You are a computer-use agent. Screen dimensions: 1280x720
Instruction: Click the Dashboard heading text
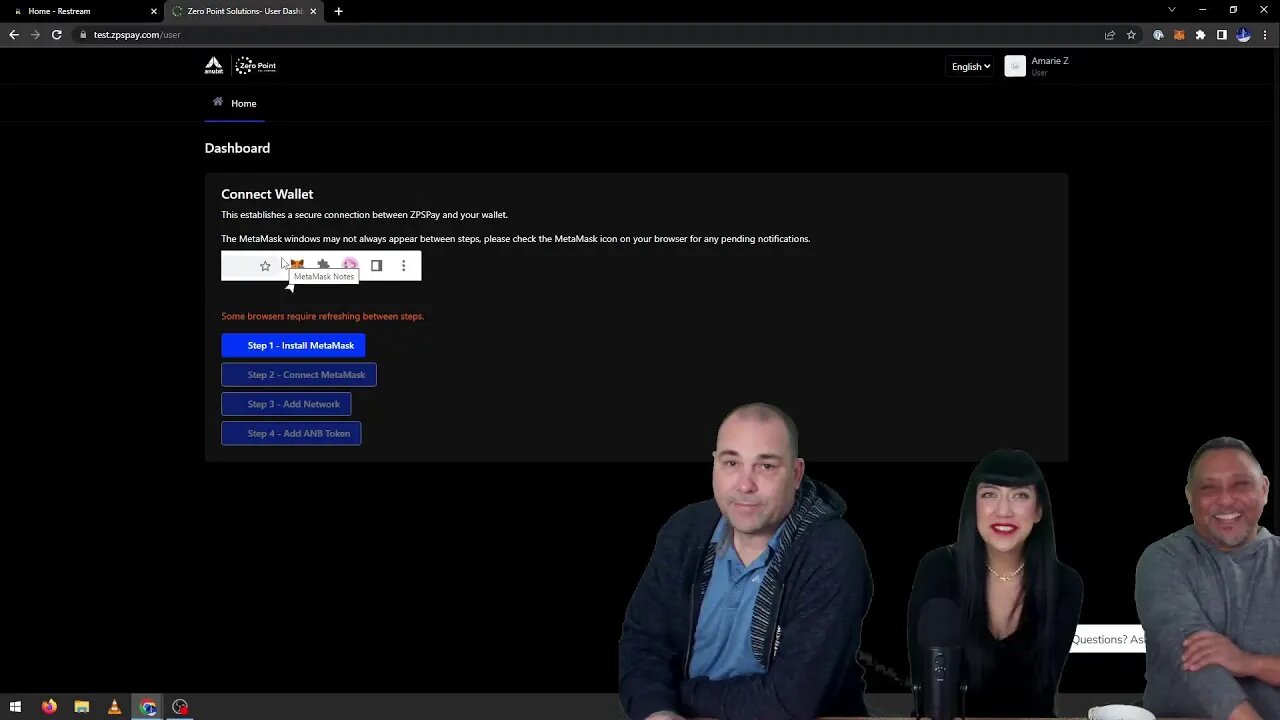[237, 148]
